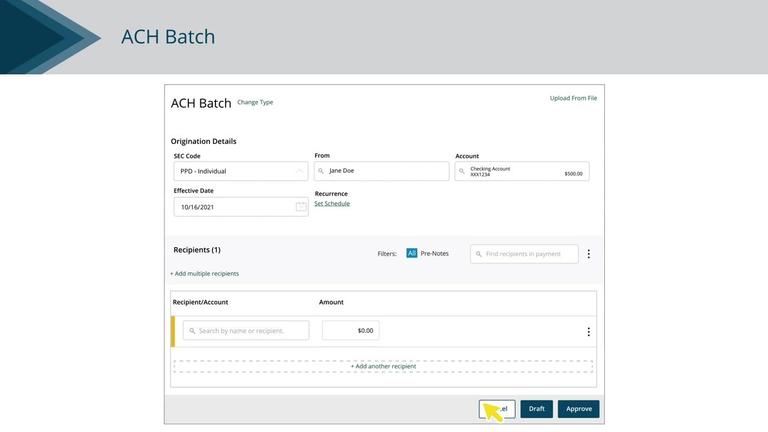Click the Draft button
Screen dimensions: 768x432
[x=536, y=409]
